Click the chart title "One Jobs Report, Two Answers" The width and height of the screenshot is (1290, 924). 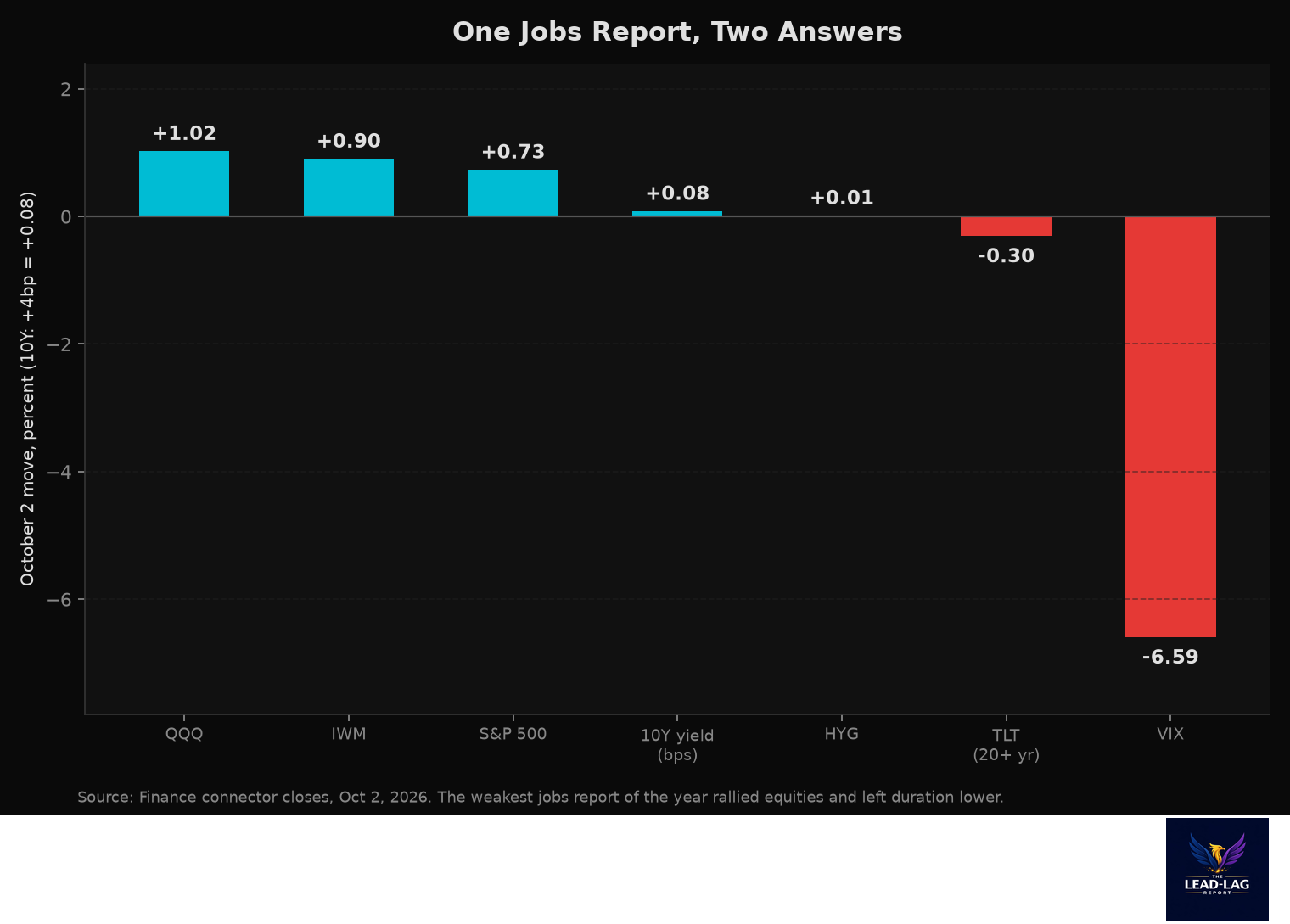677,32
